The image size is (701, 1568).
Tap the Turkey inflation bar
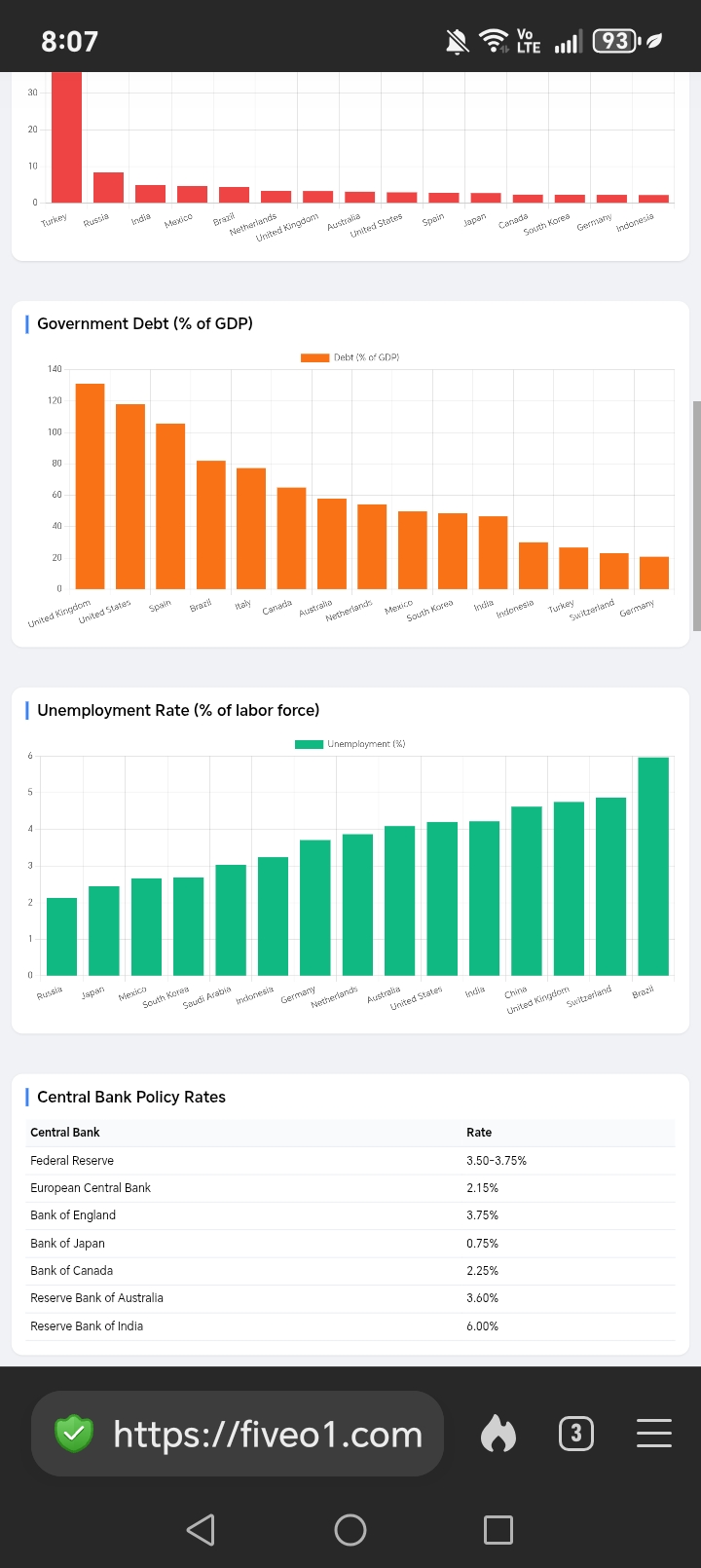point(66,137)
